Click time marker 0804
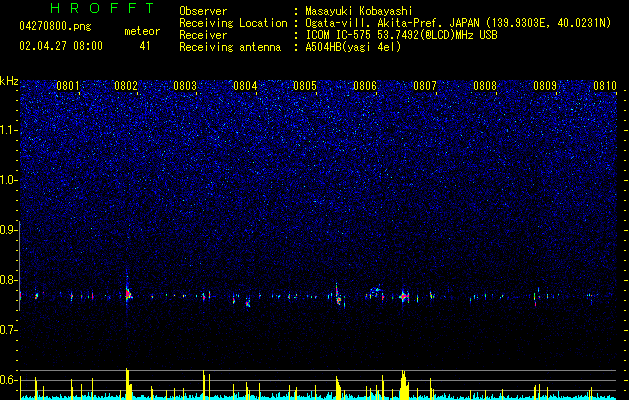Viewport: 629px width, 400px height. [245, 86]
